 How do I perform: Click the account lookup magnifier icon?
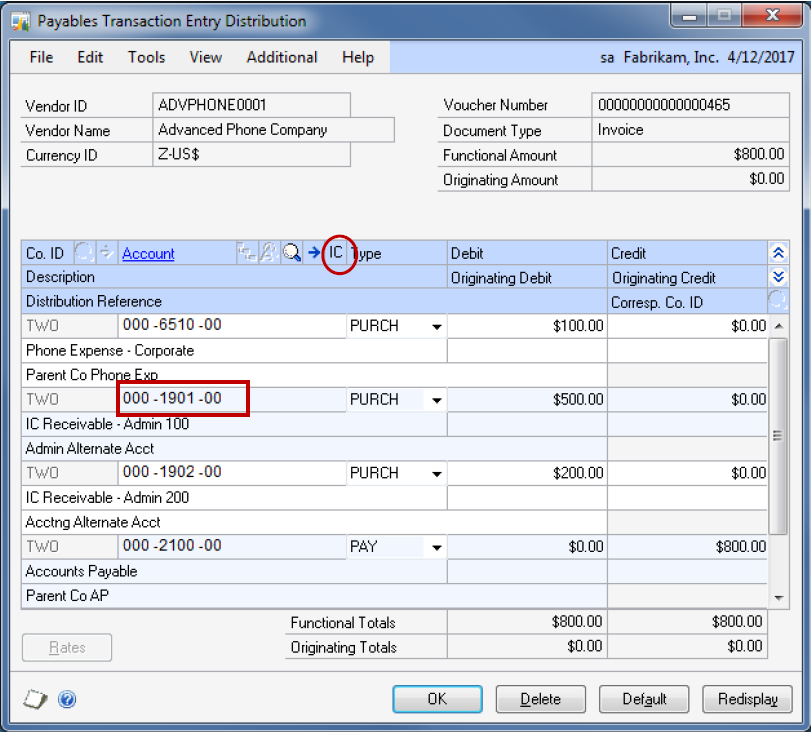click(x=291, y=254)
